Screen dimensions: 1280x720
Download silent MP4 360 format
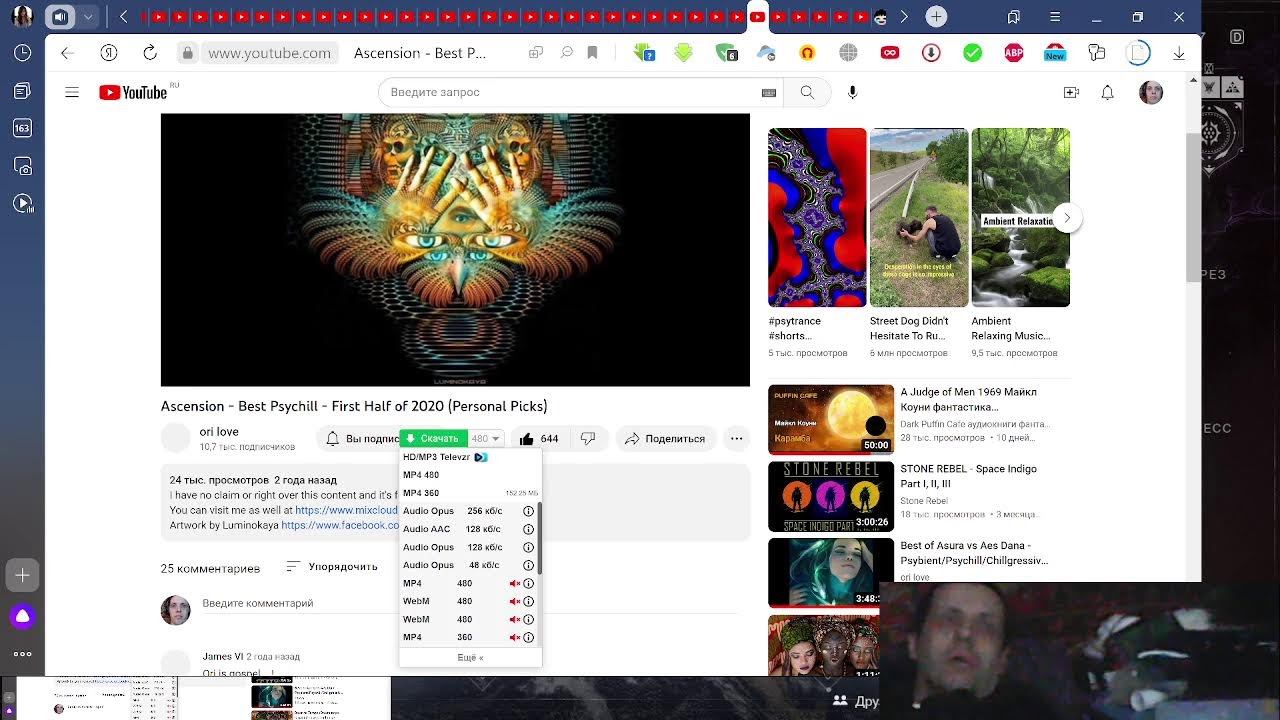(x=454, y=637)
